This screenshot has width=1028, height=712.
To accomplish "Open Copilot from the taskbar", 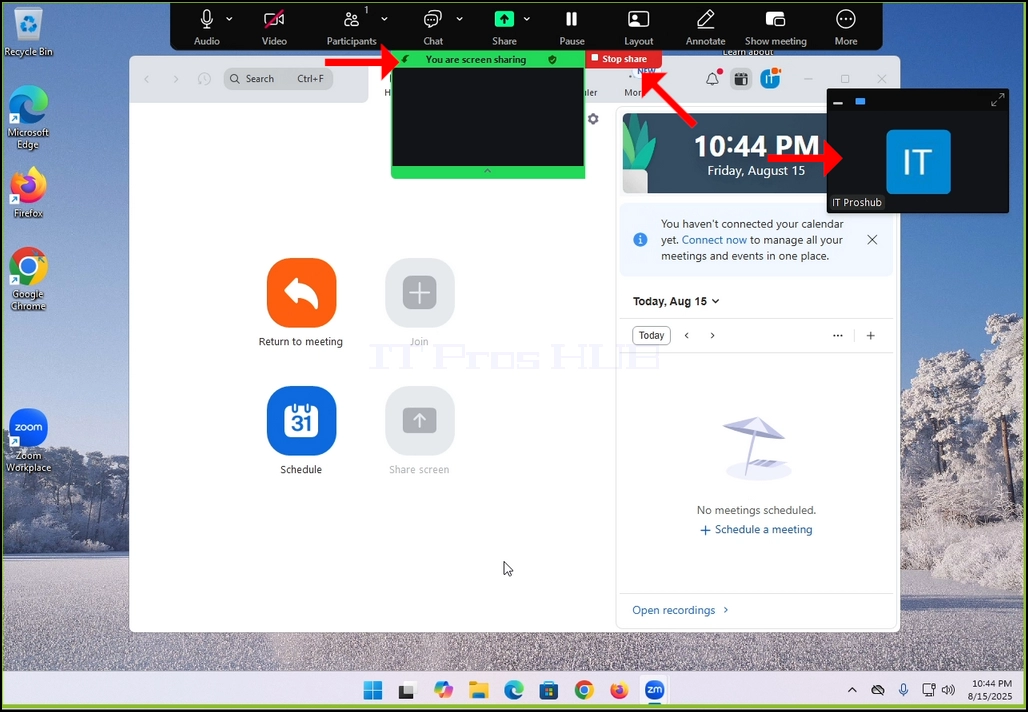I will pos(443,690).
